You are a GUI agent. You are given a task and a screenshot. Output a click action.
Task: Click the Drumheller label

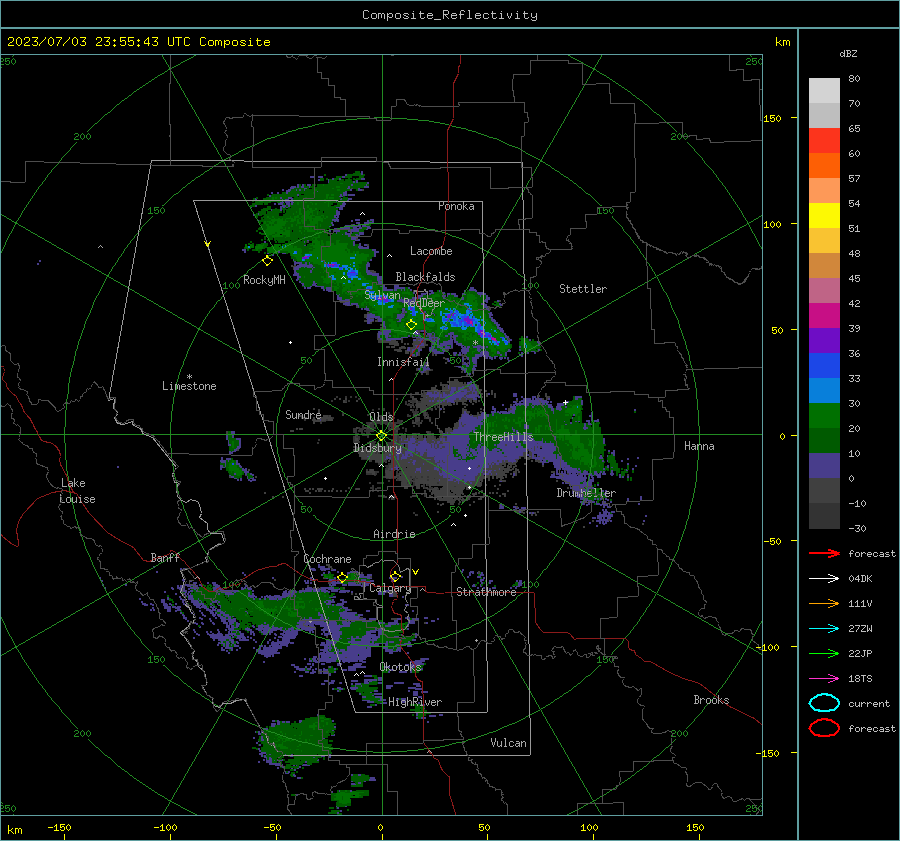pyautogui.click(x=586, y=493)
